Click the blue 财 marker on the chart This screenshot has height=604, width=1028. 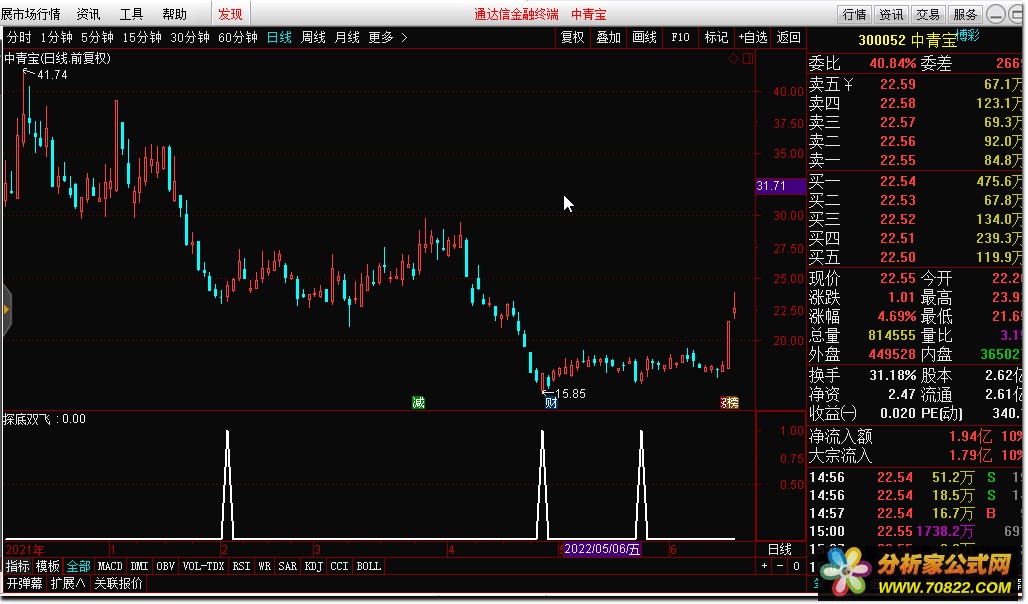click(x=551, y=403)
